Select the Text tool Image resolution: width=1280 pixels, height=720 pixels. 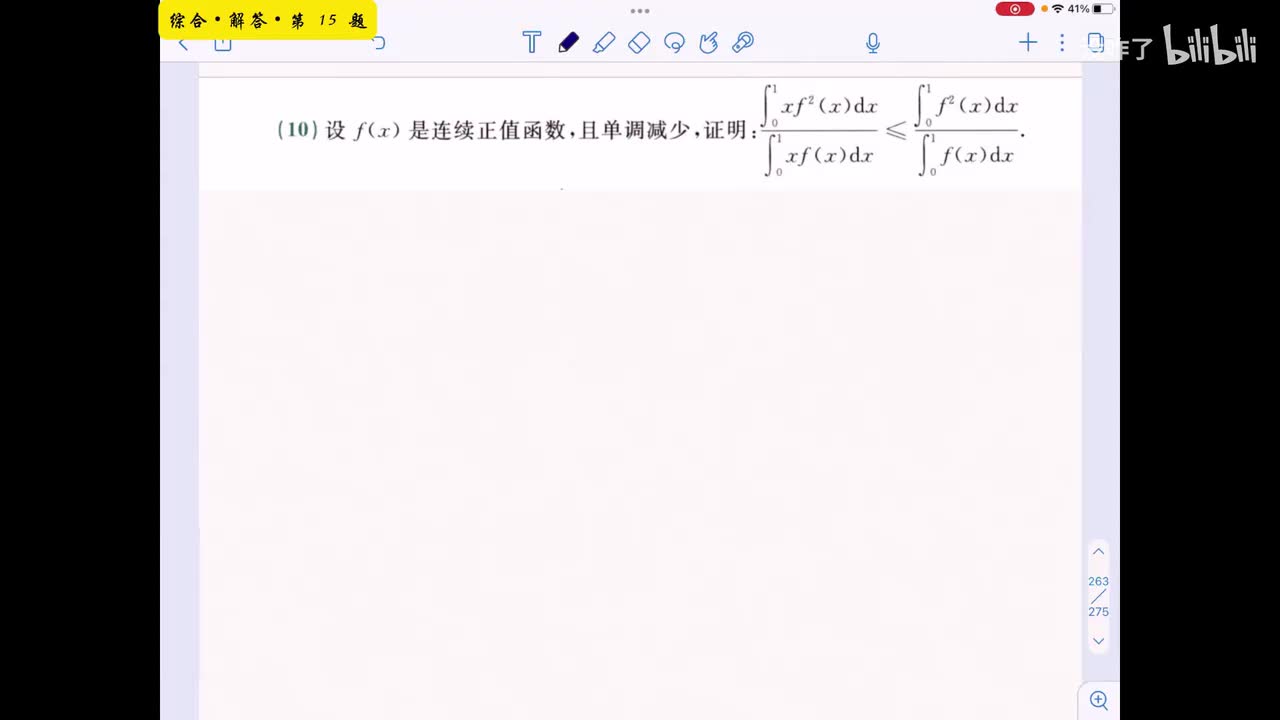point(532,42)
